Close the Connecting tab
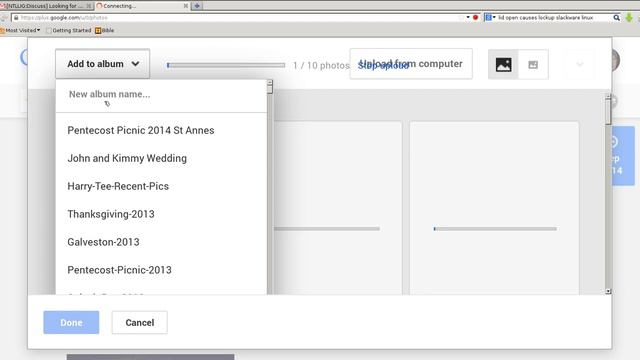Image resolution: width=640 pixels, height=360 pixels. pyautogui.click(x=186, y=6)
